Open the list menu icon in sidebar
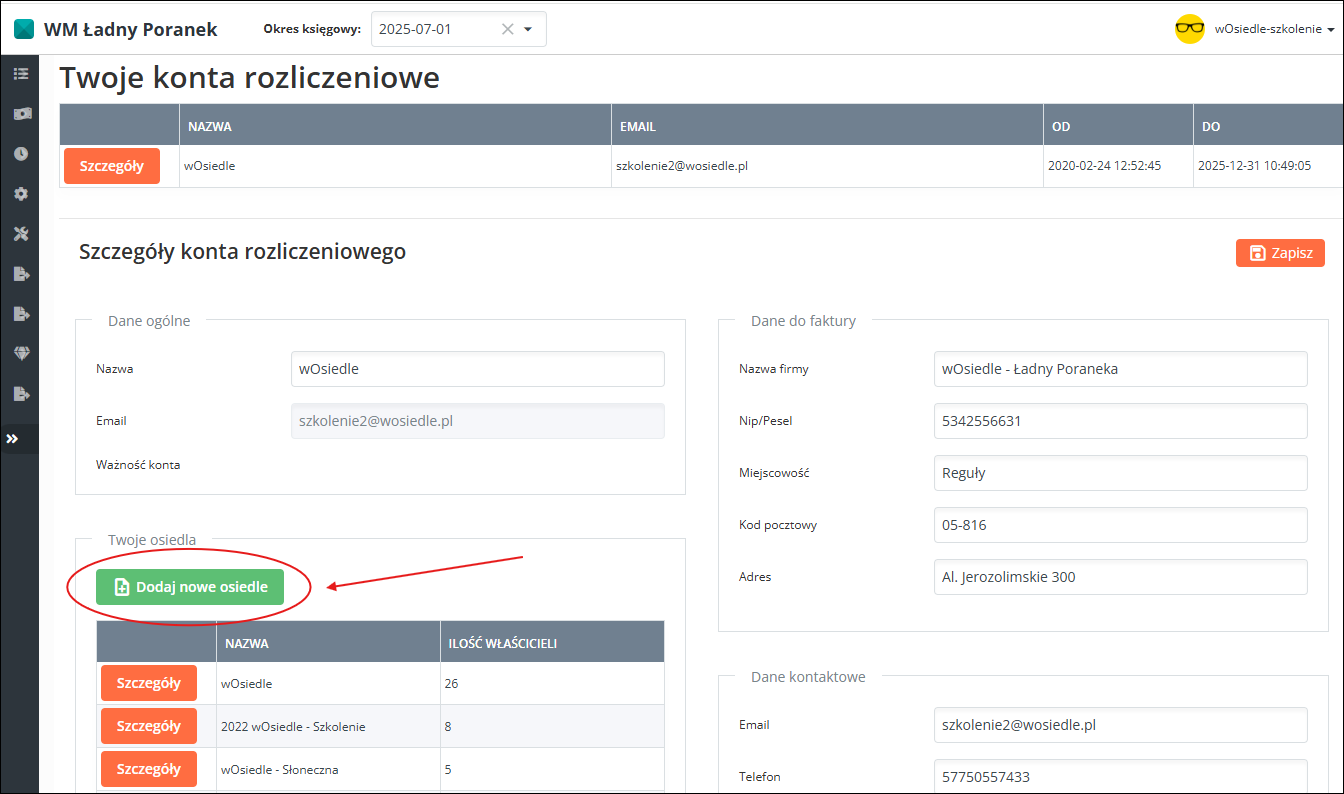 point(20,74)
